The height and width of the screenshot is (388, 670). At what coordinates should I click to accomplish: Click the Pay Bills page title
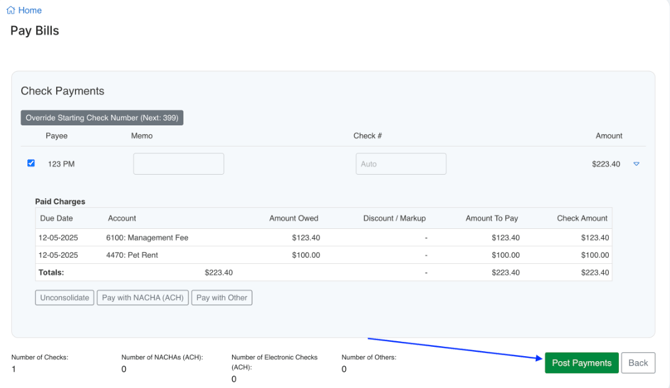[35, 31]
